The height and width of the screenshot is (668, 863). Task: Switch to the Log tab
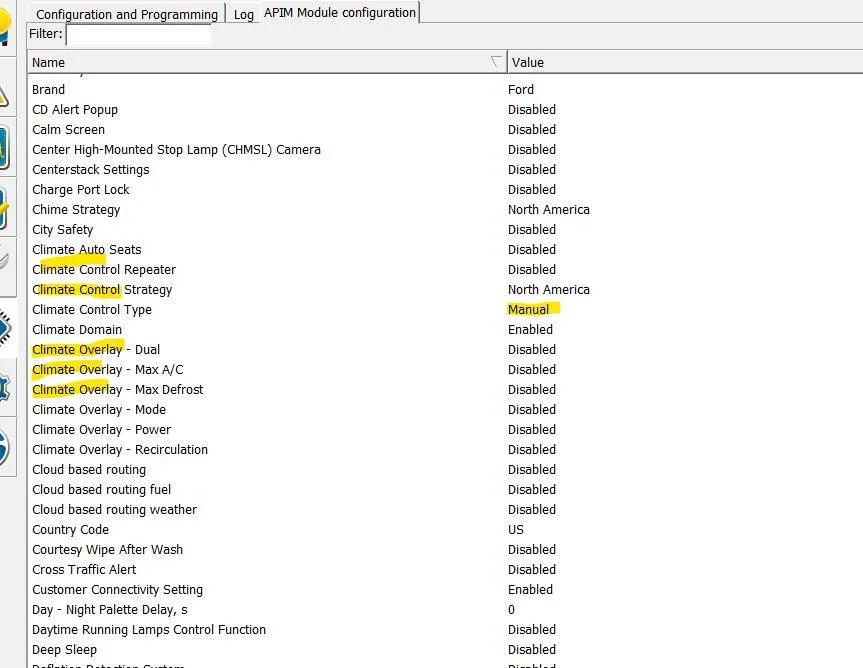[x=243, y=15]
